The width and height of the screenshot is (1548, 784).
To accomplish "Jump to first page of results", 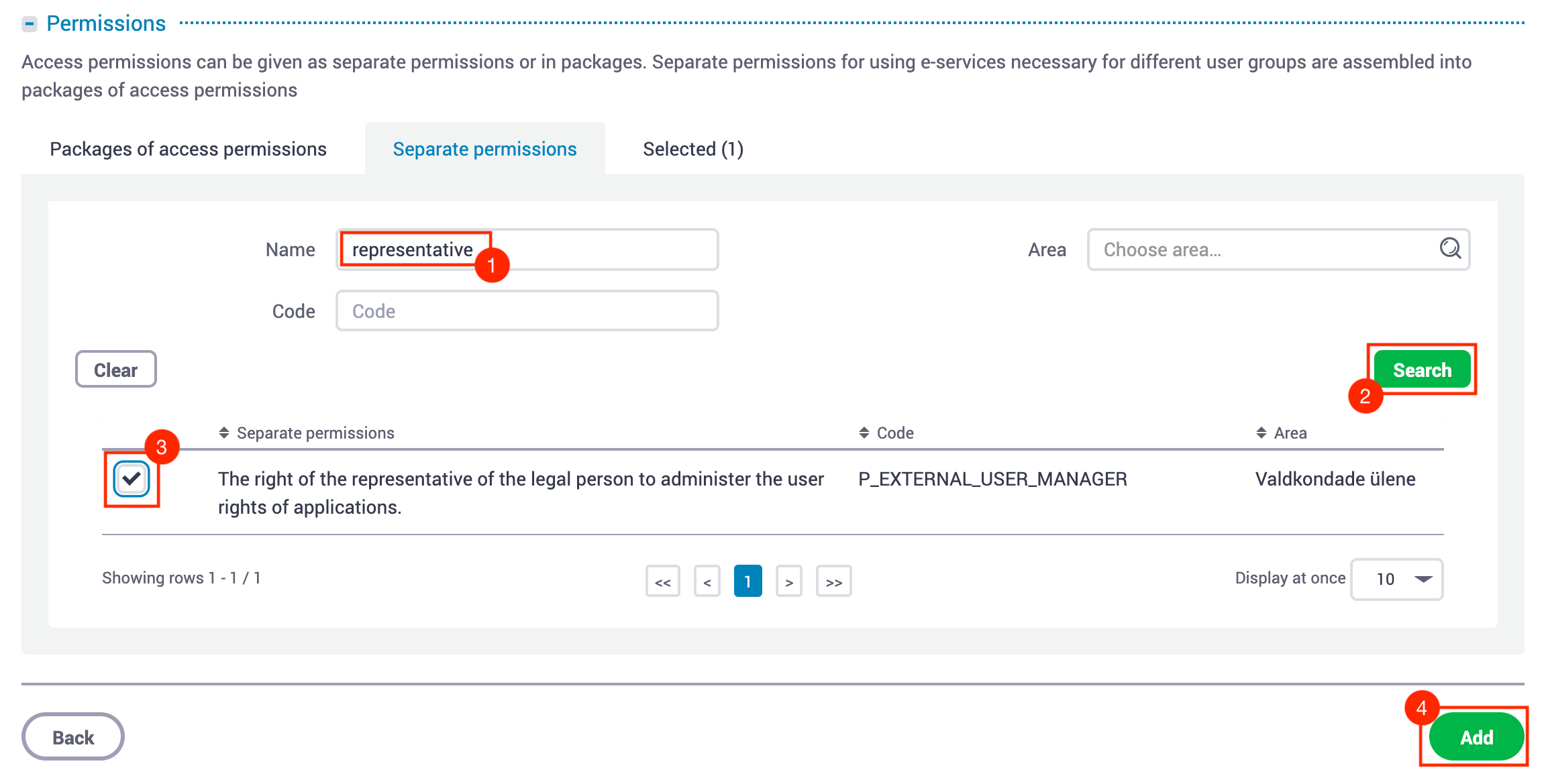I will tap(662, 581).
